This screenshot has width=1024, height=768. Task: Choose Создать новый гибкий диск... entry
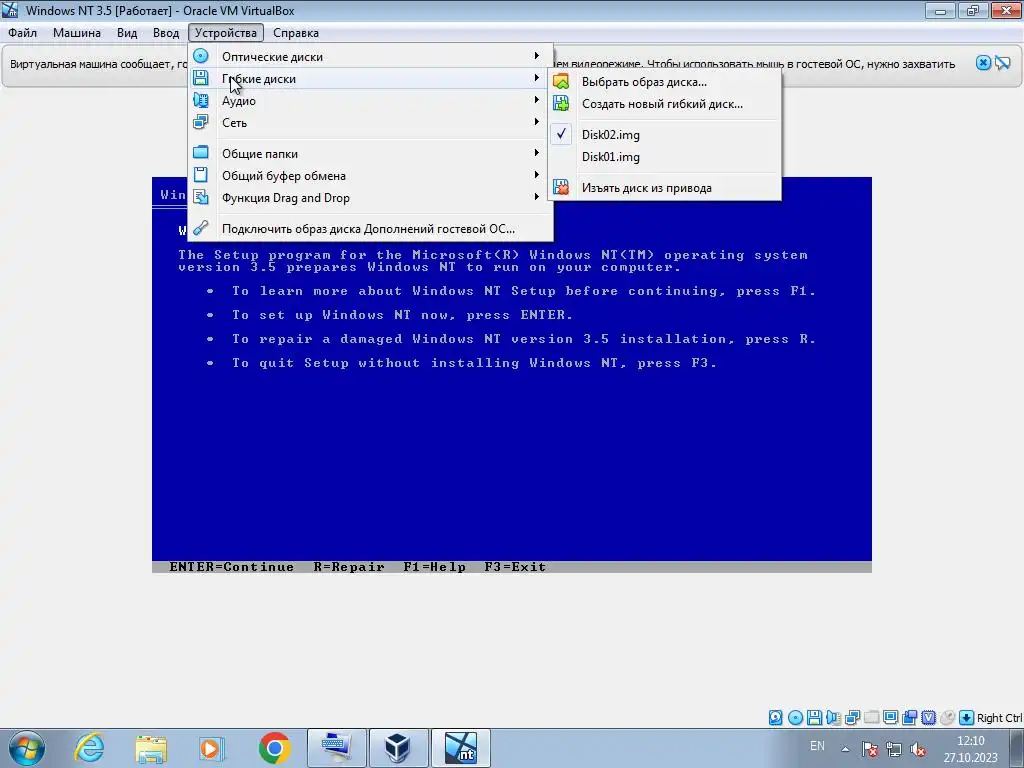664,104
